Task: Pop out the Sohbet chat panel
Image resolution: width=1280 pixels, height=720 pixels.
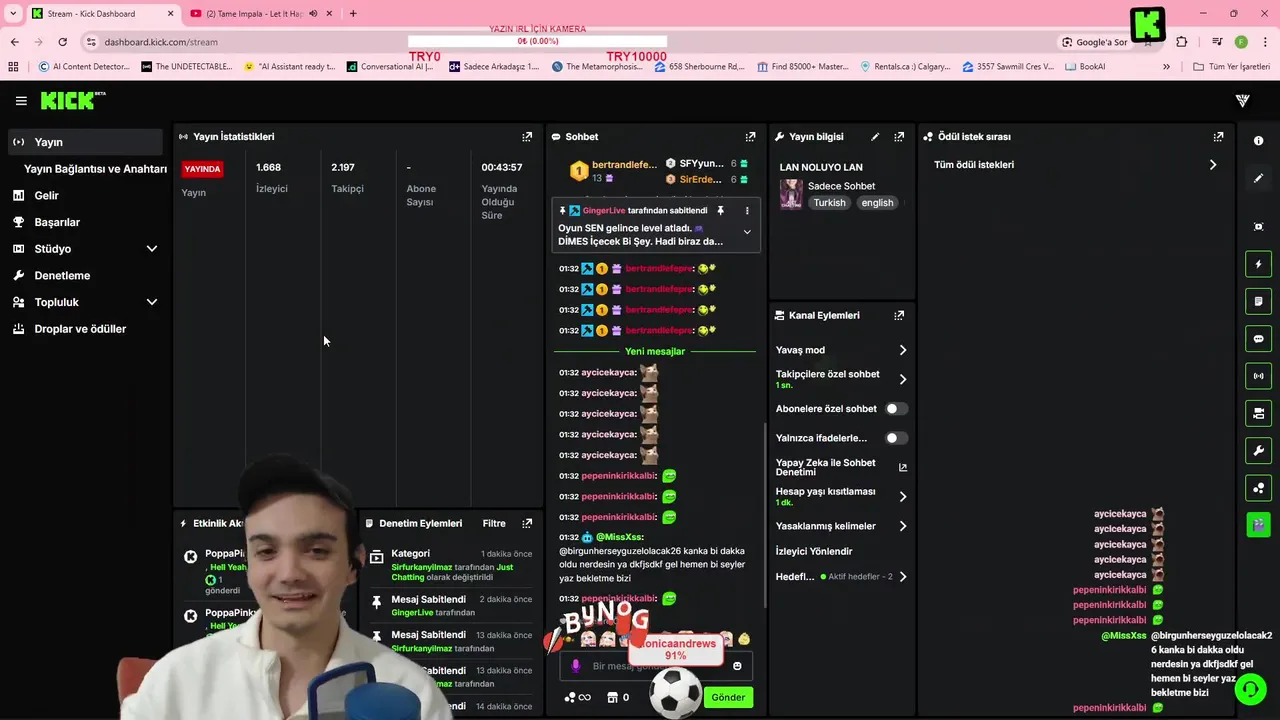Action: tap(750, 137)
